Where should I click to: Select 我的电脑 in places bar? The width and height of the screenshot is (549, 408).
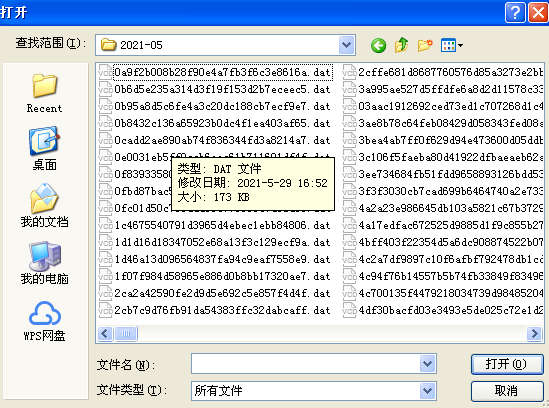(44, 263)
